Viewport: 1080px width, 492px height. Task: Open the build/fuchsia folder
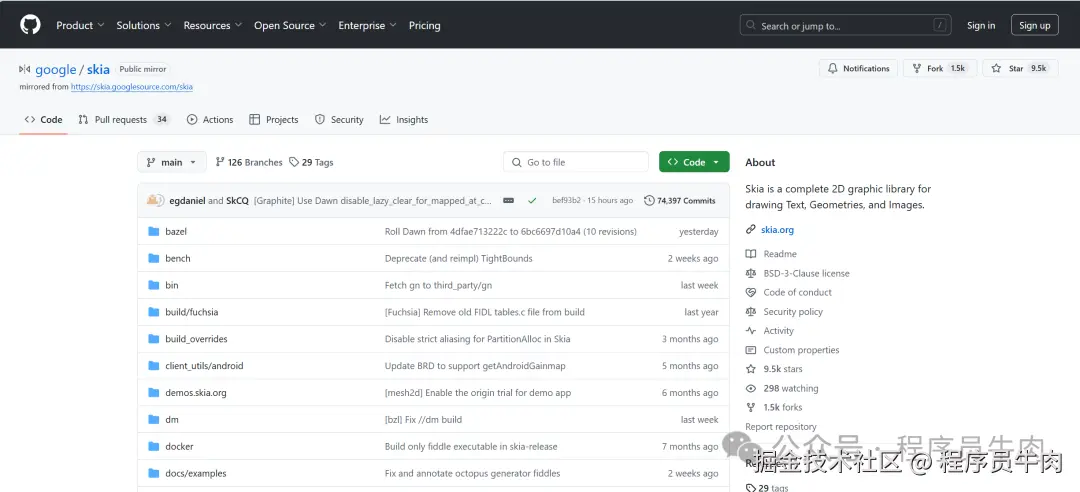[x=191, y=312]
